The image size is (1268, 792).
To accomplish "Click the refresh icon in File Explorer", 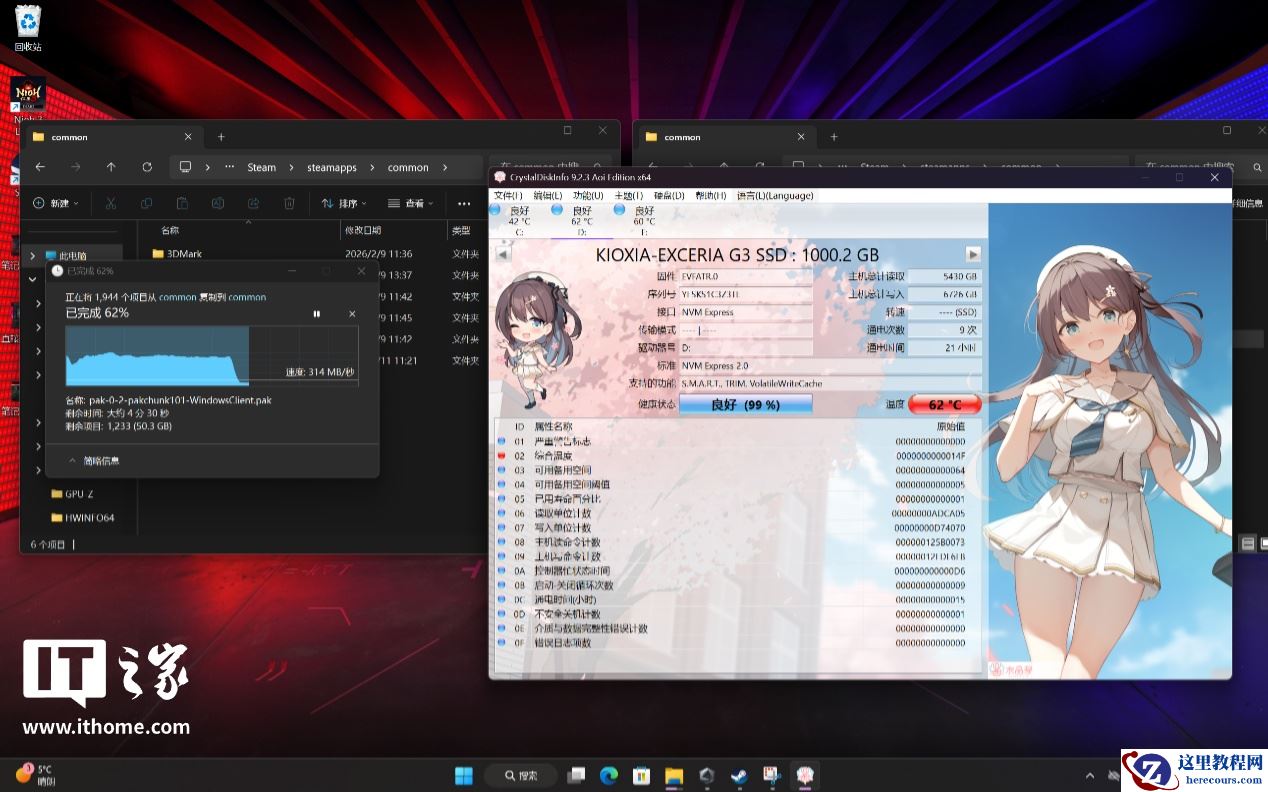I will click(147, 167).
